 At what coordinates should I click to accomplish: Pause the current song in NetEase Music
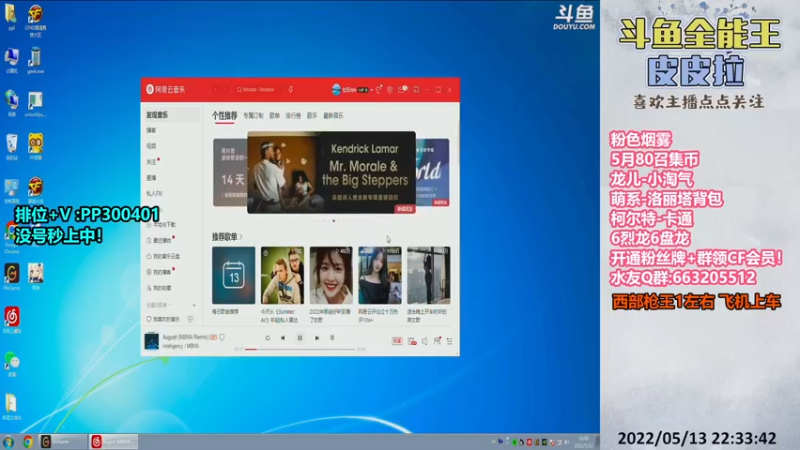(300, 338)
